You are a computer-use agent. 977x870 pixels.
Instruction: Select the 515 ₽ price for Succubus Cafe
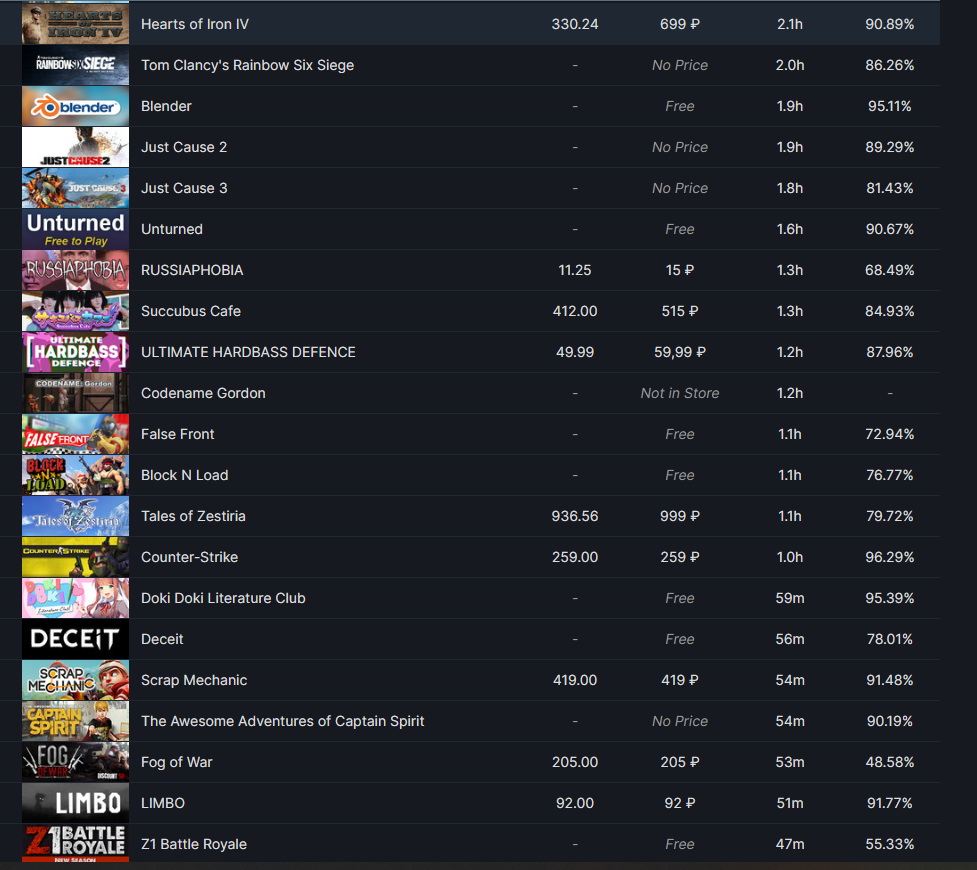[x=680, y=311]
